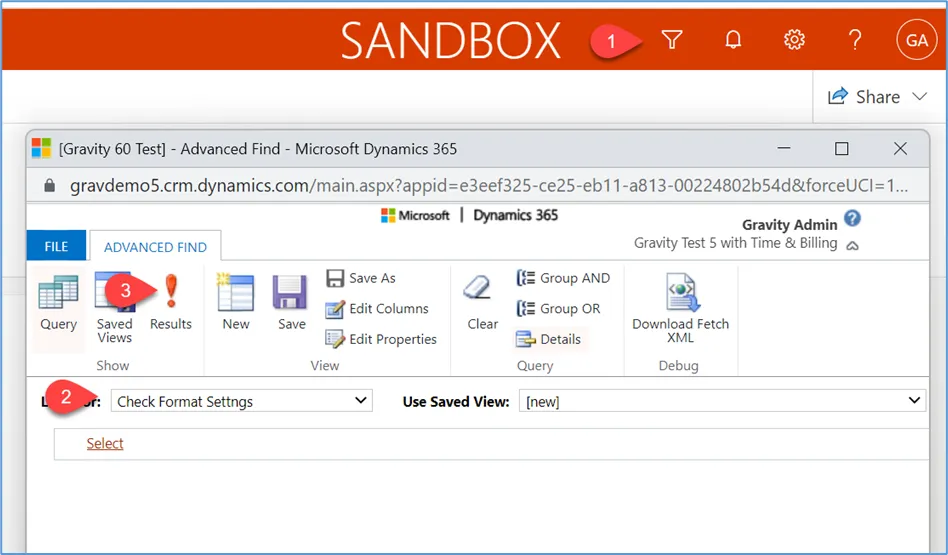Click the Select link in the query
This screenshot has height=555, width=948.
[x=105, y=443]
